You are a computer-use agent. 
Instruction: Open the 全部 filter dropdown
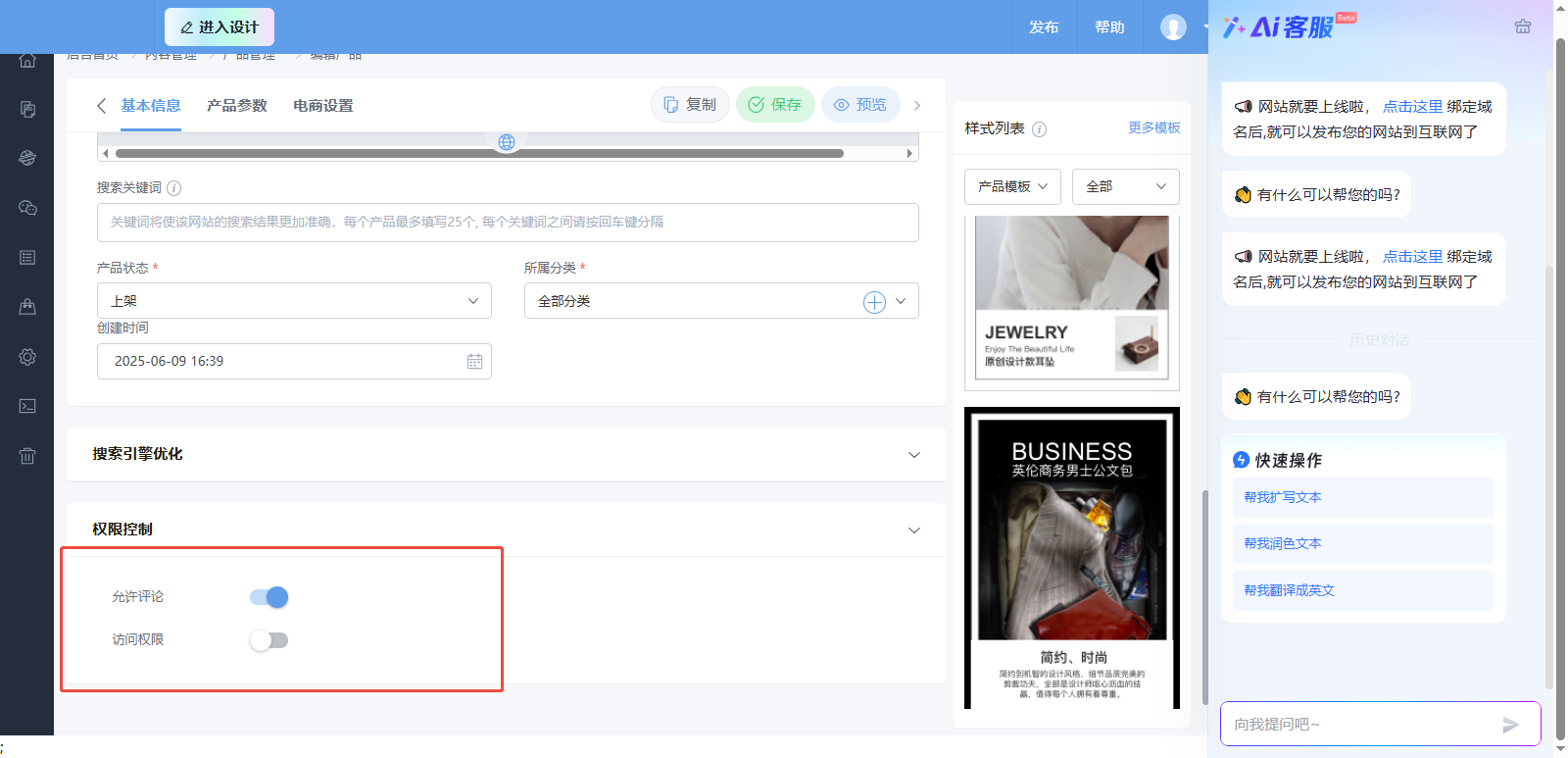pyautogui.click(x=1125, y=186)
